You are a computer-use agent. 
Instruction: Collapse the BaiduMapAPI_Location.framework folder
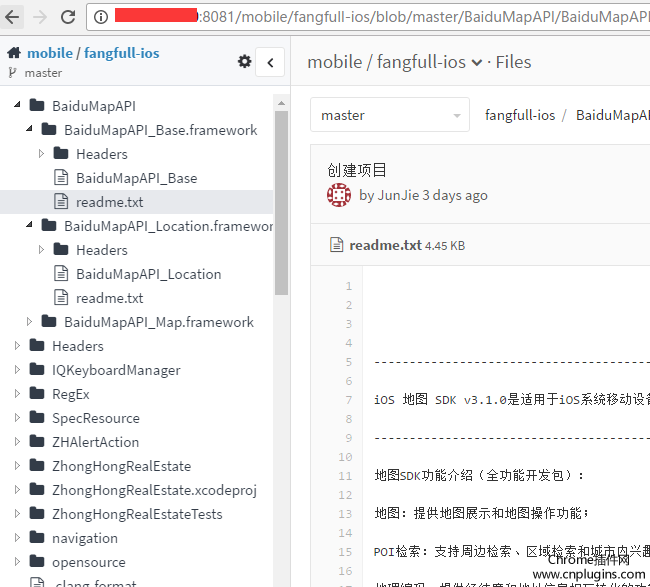[29, 225]
